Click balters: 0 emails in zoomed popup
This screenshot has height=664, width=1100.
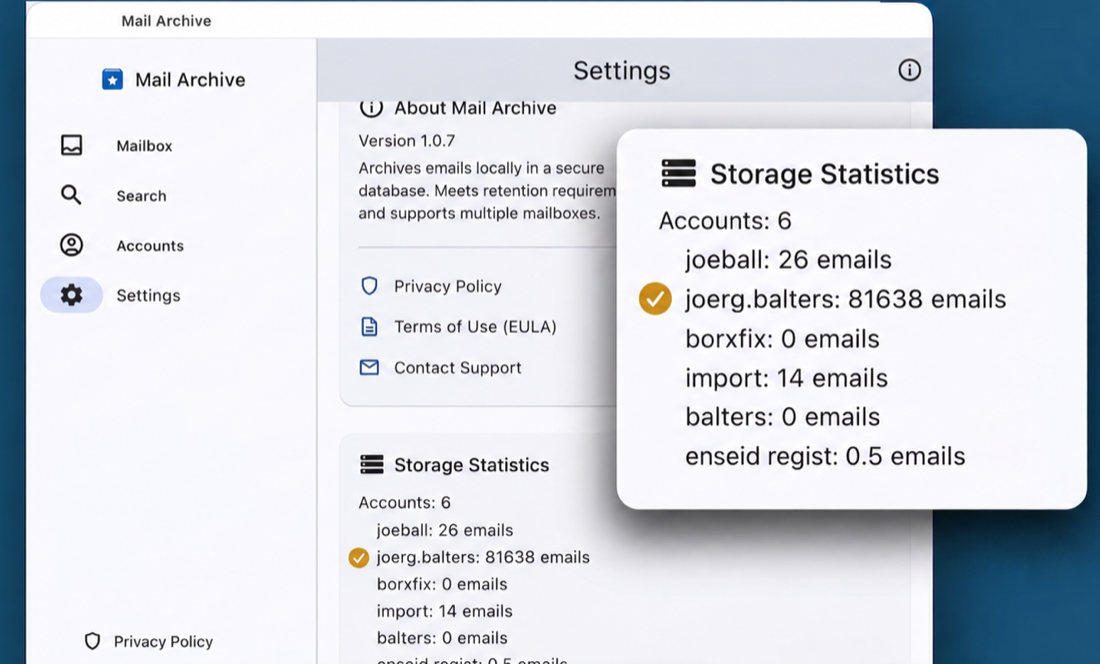click(782, 417)
